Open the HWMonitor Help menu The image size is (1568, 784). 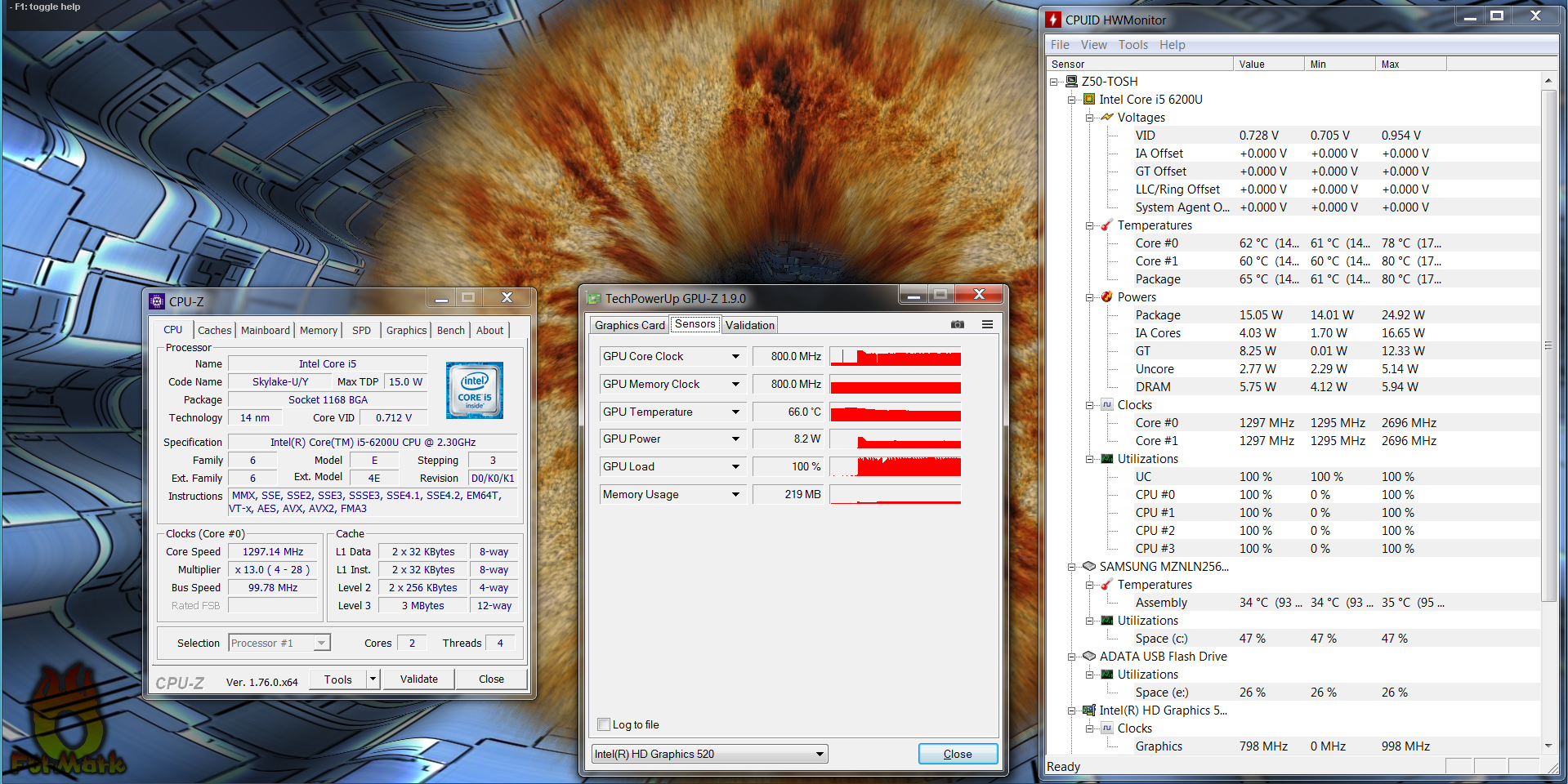[1172, 45]
